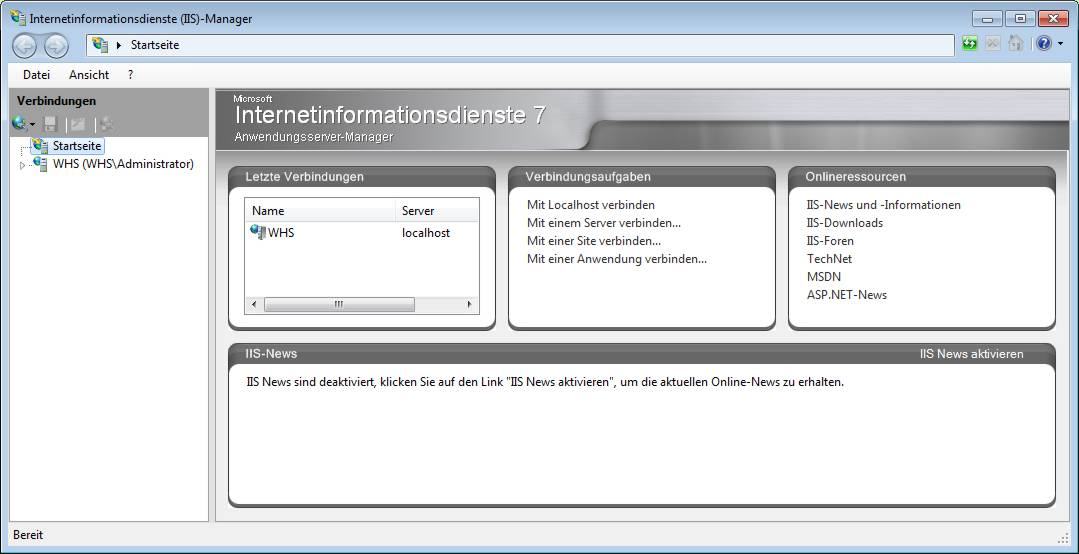Image resolution: width=1079 pixels, height=554 pixels.
Task: Click the delete connection icon in Verbindungen
Action: (x=107, y=125)
